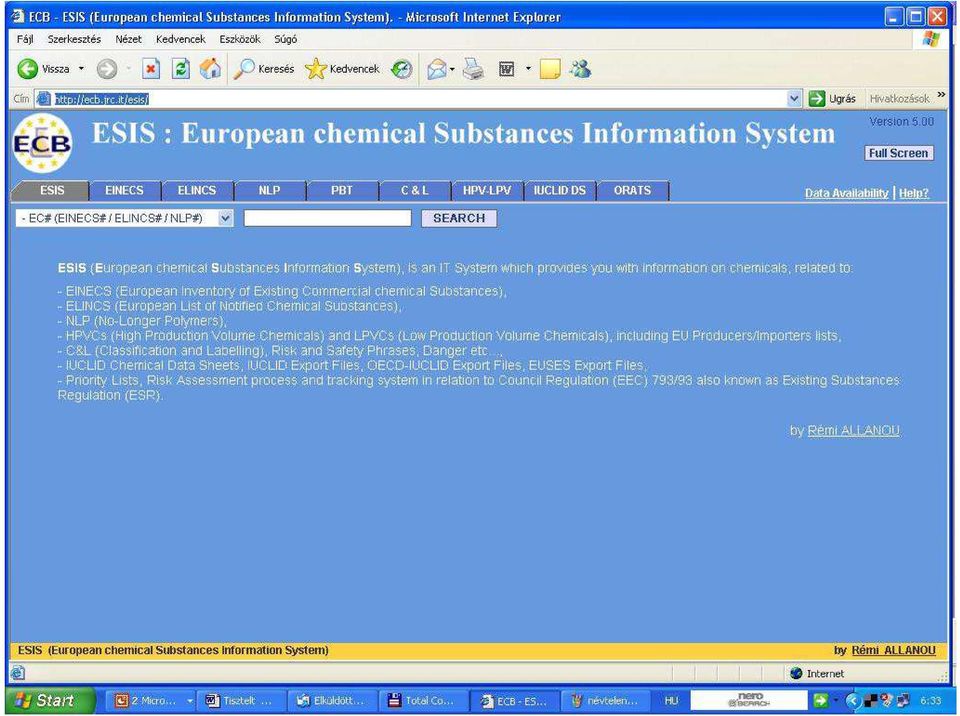Open the Eszközök menu
The height and width of the screenshot is (716, 960).
[x=240, y=39]
